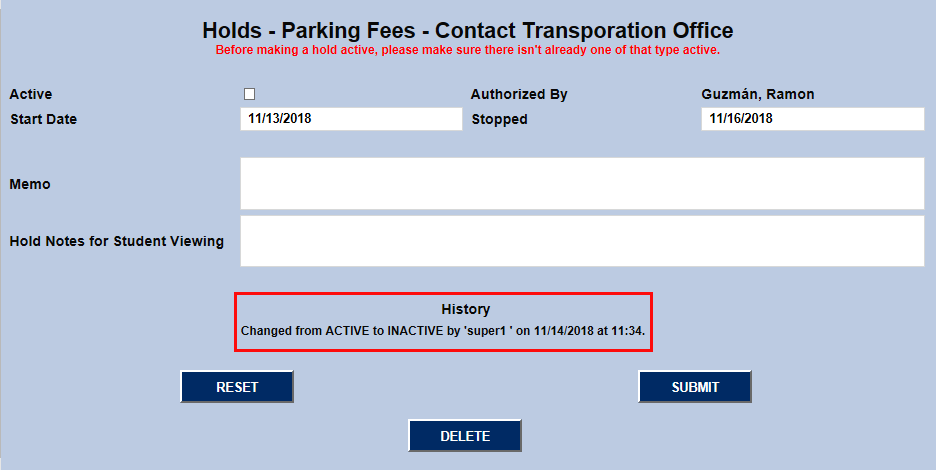The image size is (936, 470).
Task: Click the Start Date input field
Action: coord(351,119)
